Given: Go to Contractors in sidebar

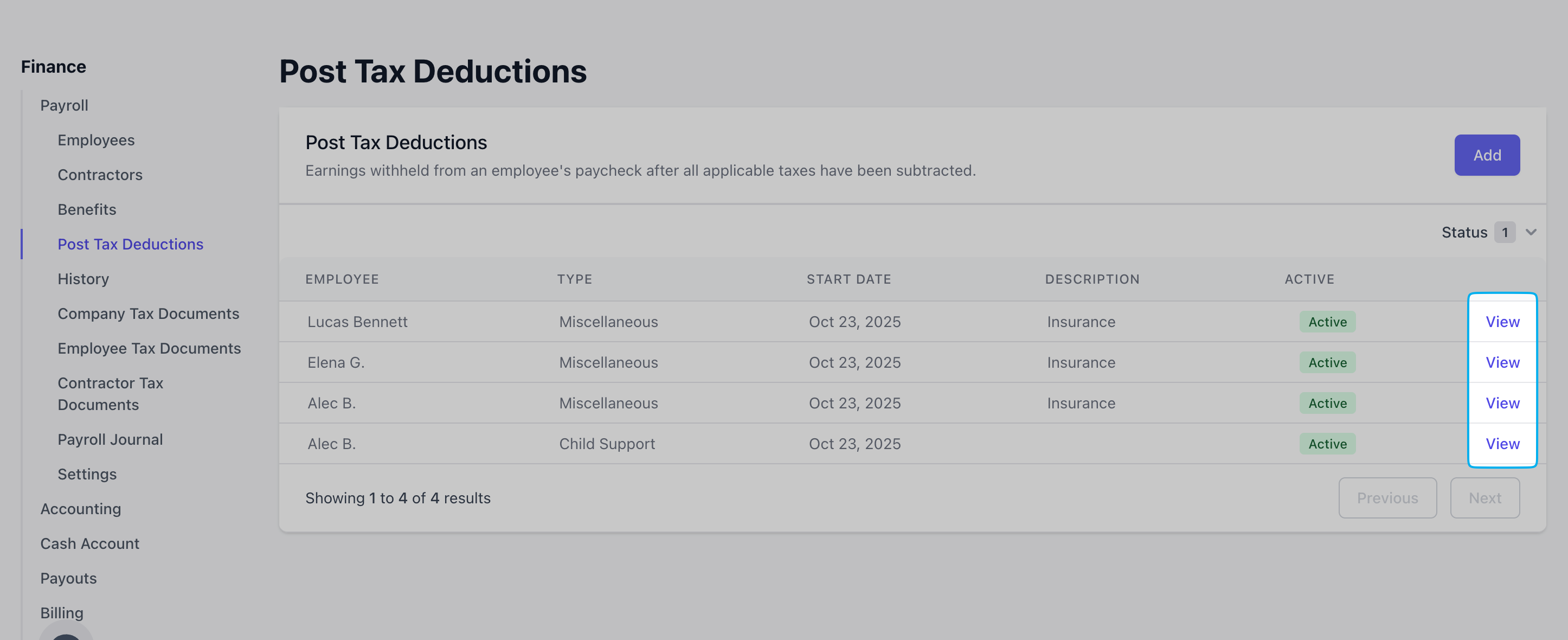Looking at the screenshot, I should pos(100,175).
